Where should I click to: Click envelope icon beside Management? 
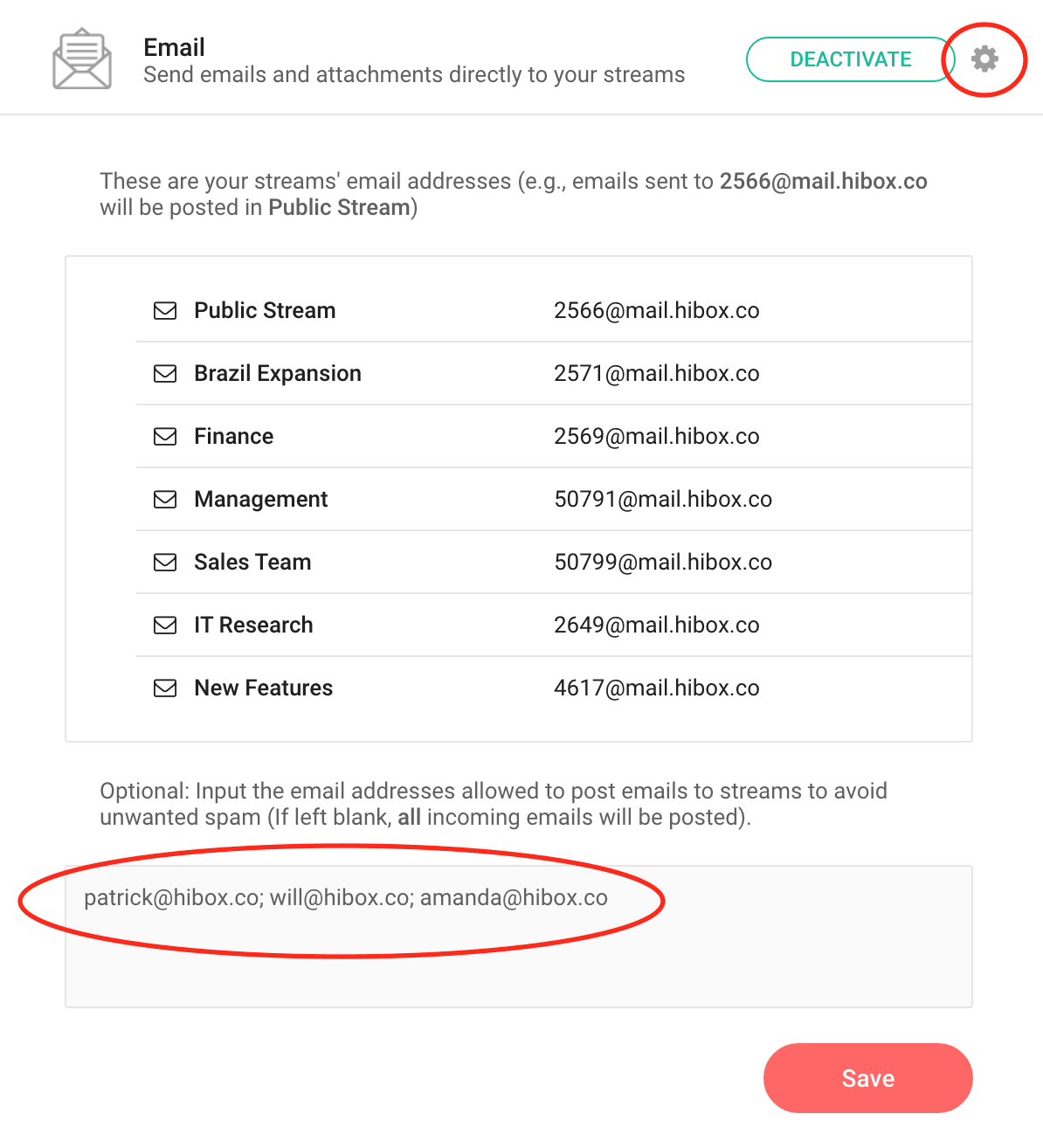pyautogui.click(x=165, y=500)
